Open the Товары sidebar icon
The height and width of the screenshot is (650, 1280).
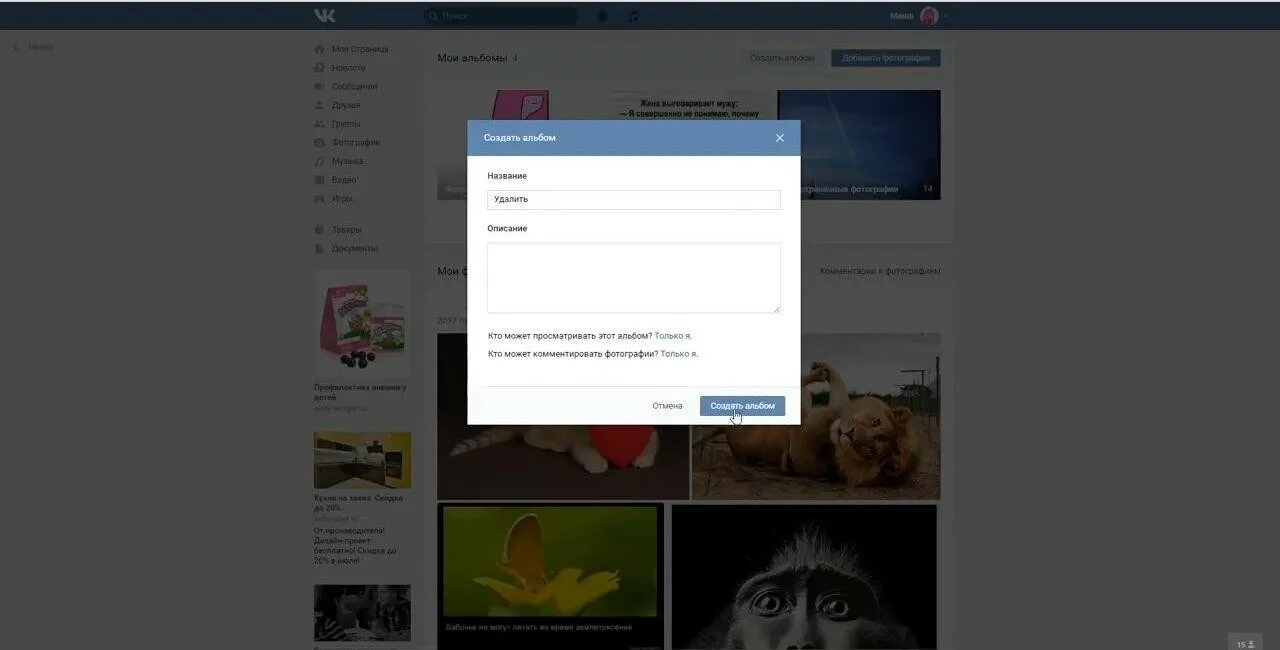(x=320, y=229)
